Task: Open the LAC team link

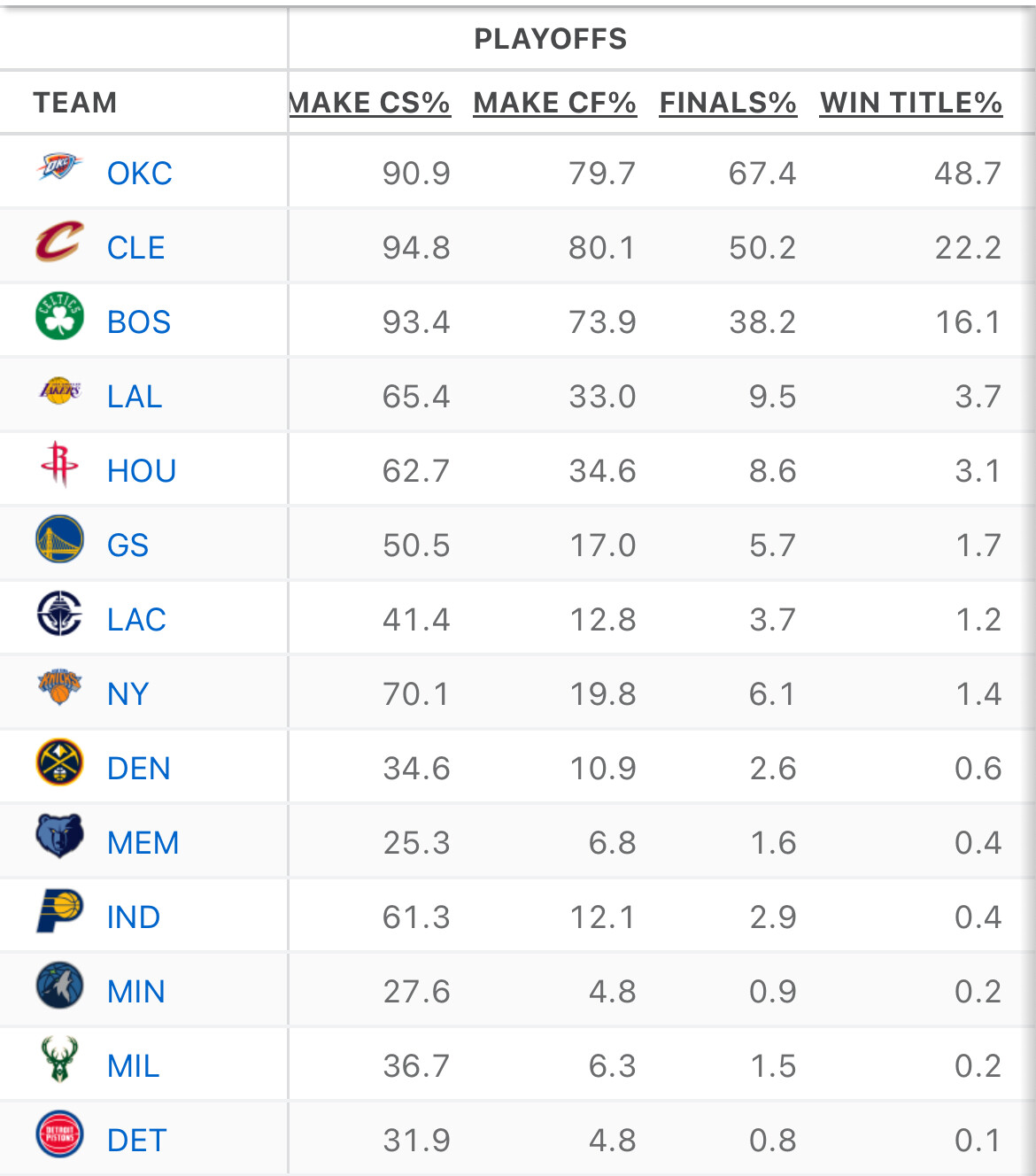Action: tap(136, 620)
